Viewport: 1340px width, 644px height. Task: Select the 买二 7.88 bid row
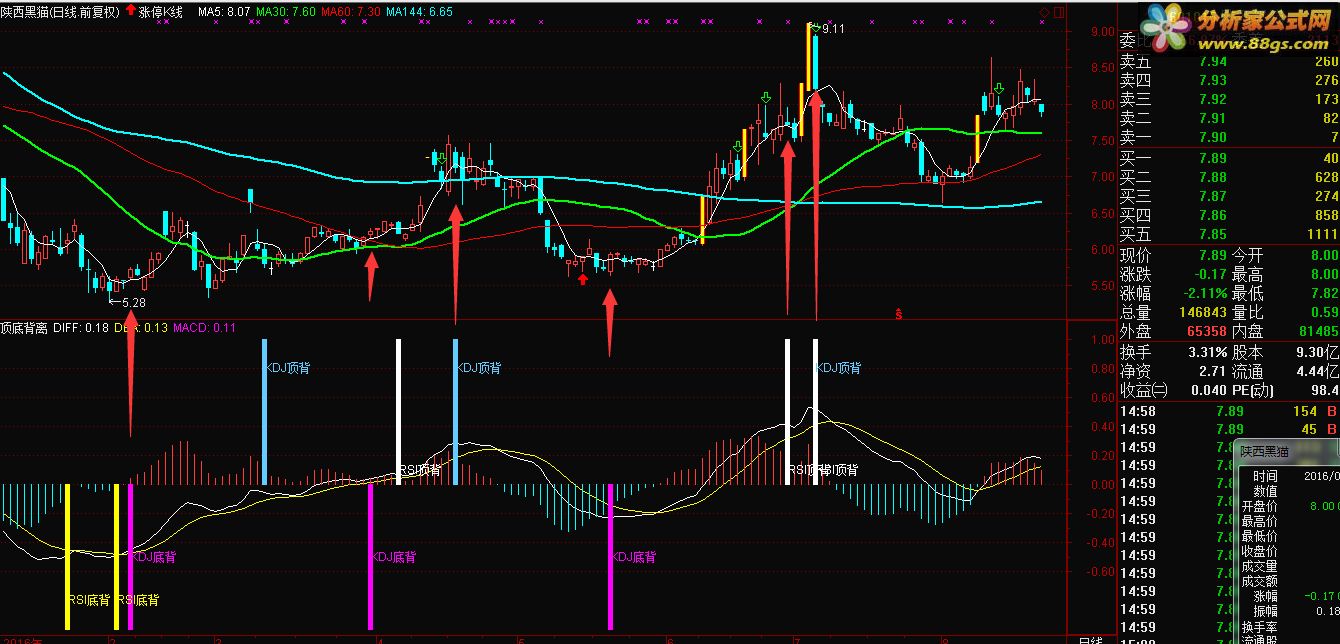(1228, 177)
